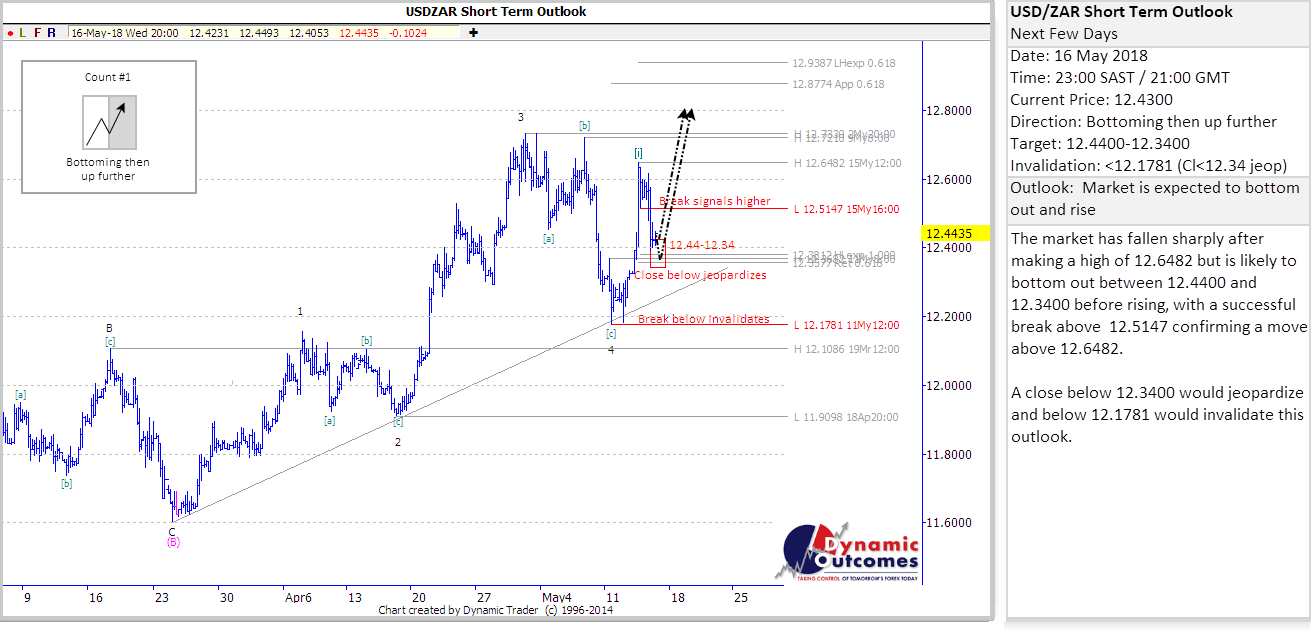Select the green L toolbar icon
Screen dimensions: 1311x631
click(22, 33)
